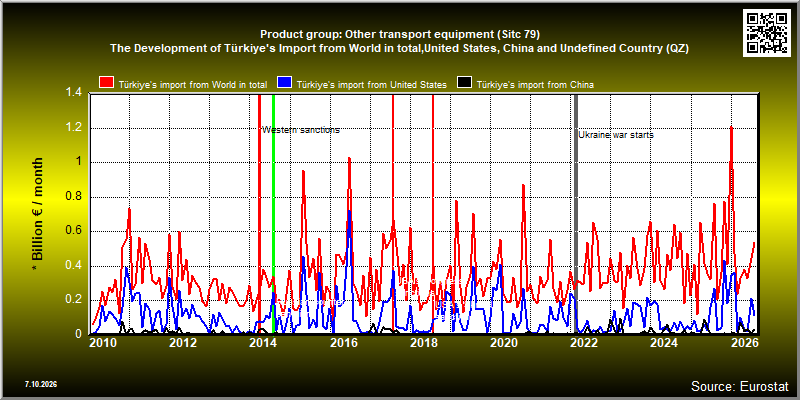Click the date stamp 7.10.2026
The width and height of the screenshot is (800, 400).
coord(41,384)
